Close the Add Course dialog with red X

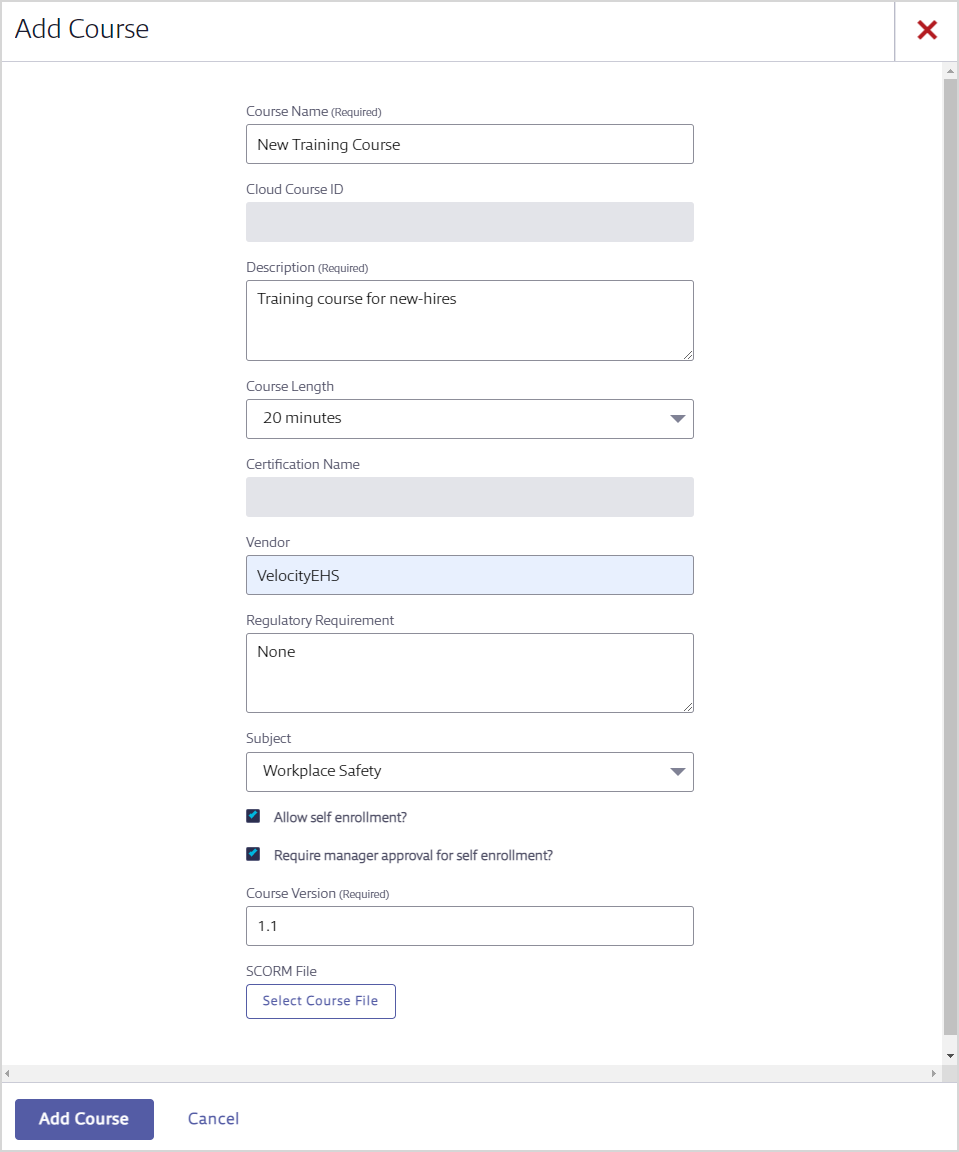927,30
